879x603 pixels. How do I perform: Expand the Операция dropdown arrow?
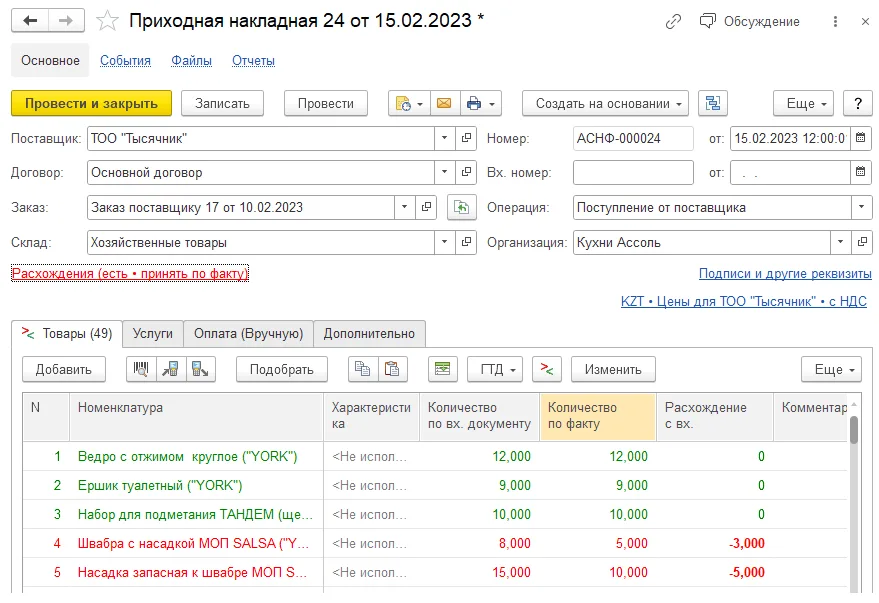tap(862, 207)
